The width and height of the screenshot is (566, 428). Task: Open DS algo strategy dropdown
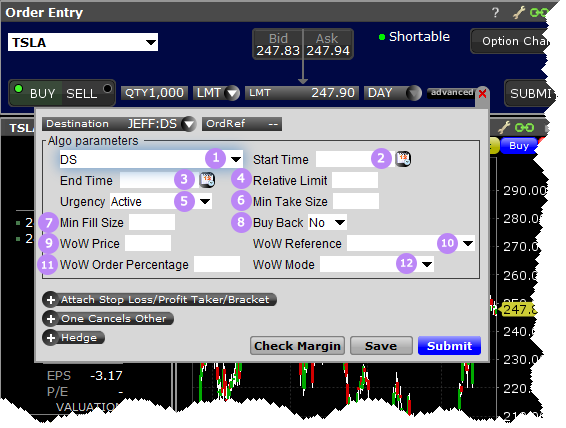tap(236, 159)
